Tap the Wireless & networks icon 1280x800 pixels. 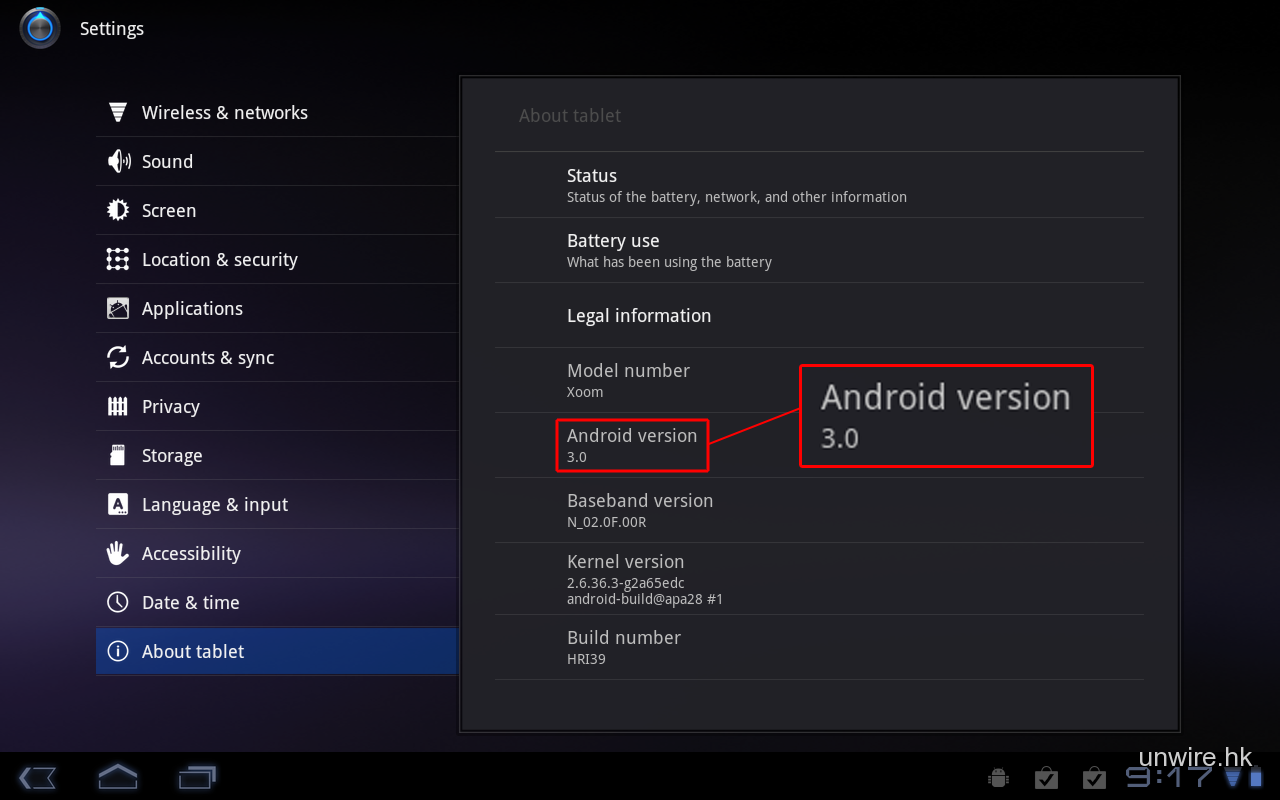coord(118,113)
